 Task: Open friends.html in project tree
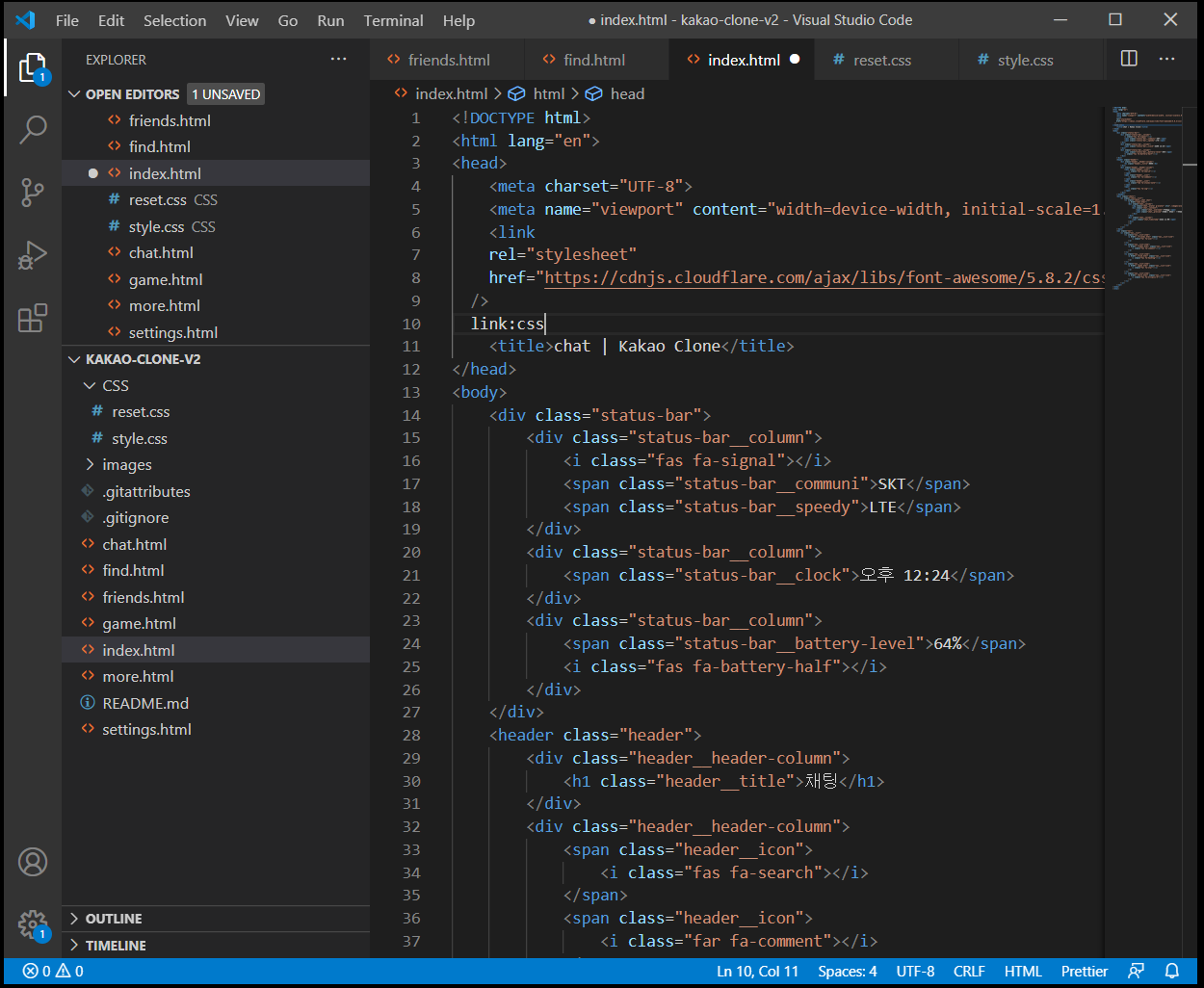216,597
